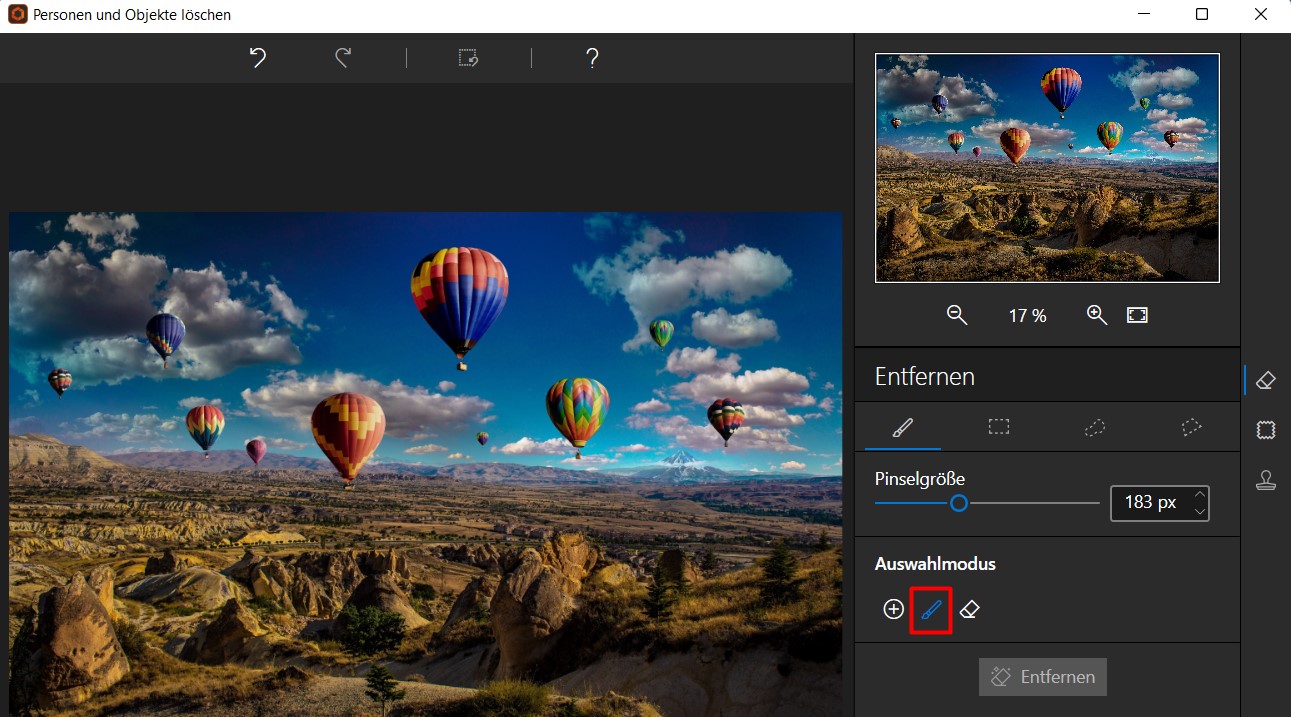Image resolution: width=1291 pixels, height=717 pixels.
Task: Switch to lasso selection tool tab
Action: pyautogui.click(x=1094, y=427)
